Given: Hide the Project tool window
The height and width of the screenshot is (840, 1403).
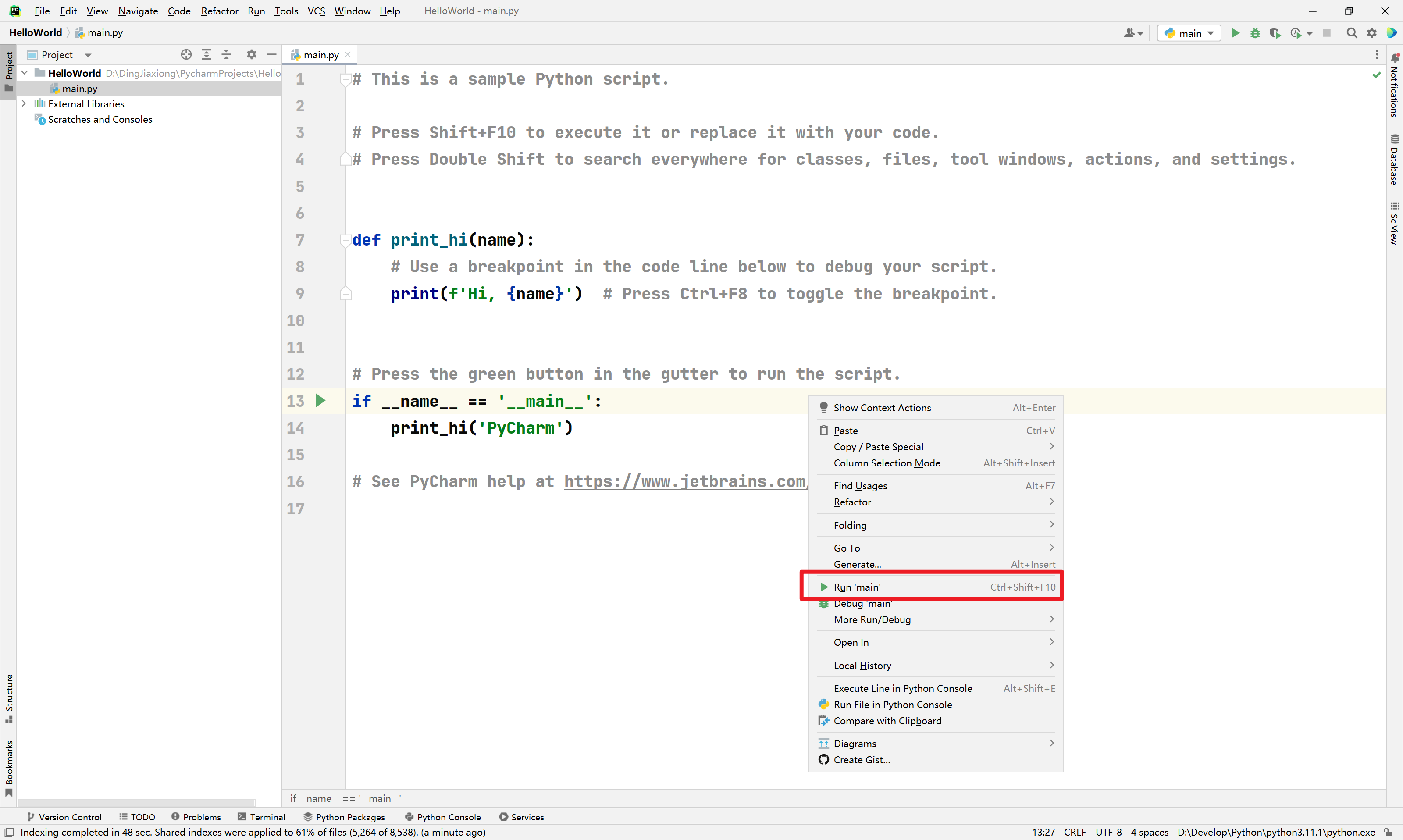Looking at the screenshot, I should pos(272,54).
